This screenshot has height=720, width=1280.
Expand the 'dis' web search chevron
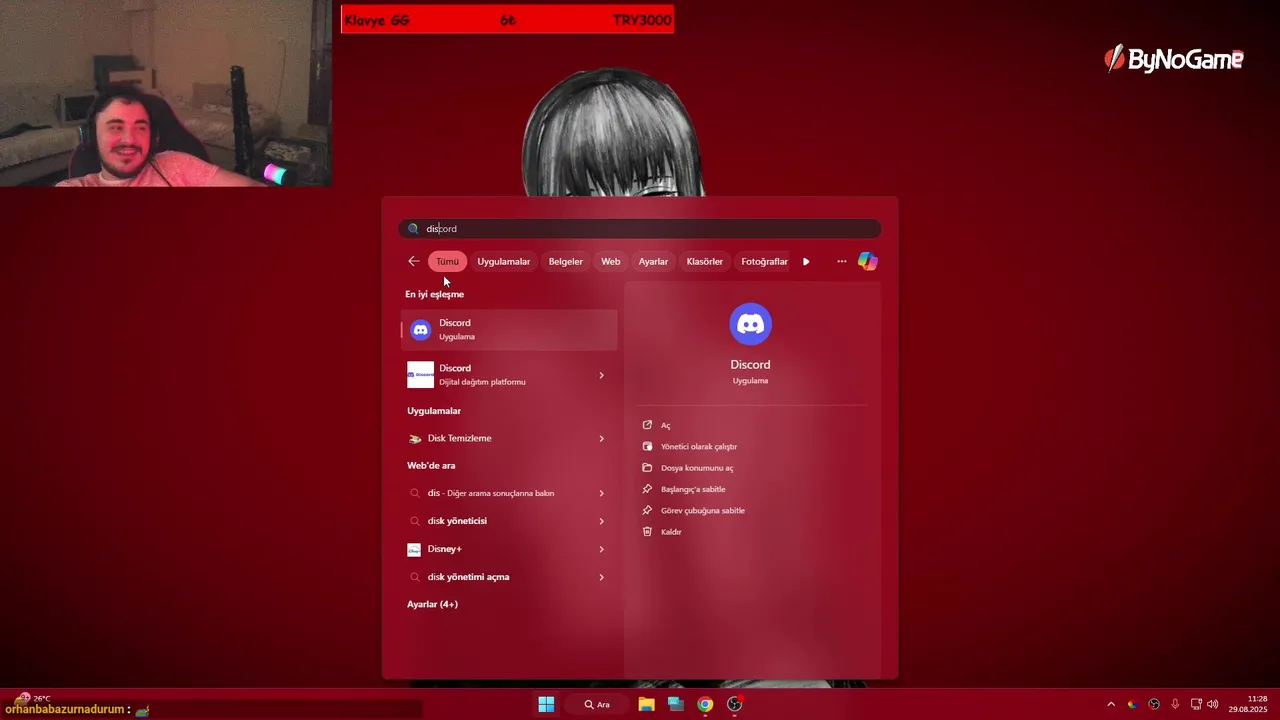pos(601,493)
